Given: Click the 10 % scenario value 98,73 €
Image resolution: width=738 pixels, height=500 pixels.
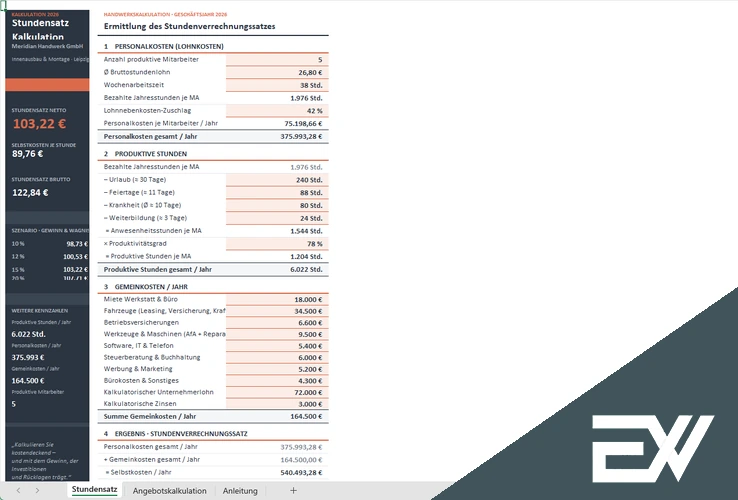Looking at the screenshot, I should point(77,244).
